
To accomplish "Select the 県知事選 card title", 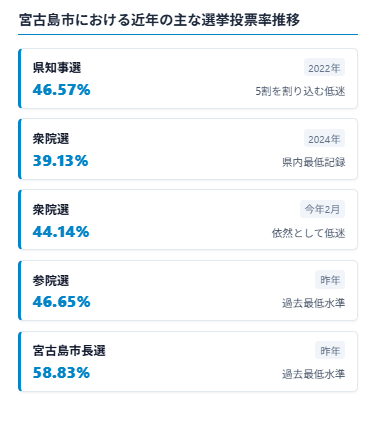I will (57, 68).
